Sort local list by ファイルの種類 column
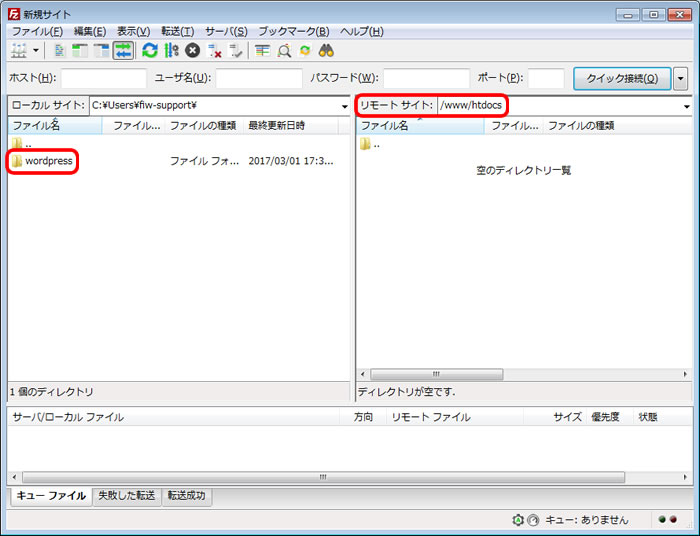Image resolution: width=700 pixels, height=536 pixels. tap(204, 125)
